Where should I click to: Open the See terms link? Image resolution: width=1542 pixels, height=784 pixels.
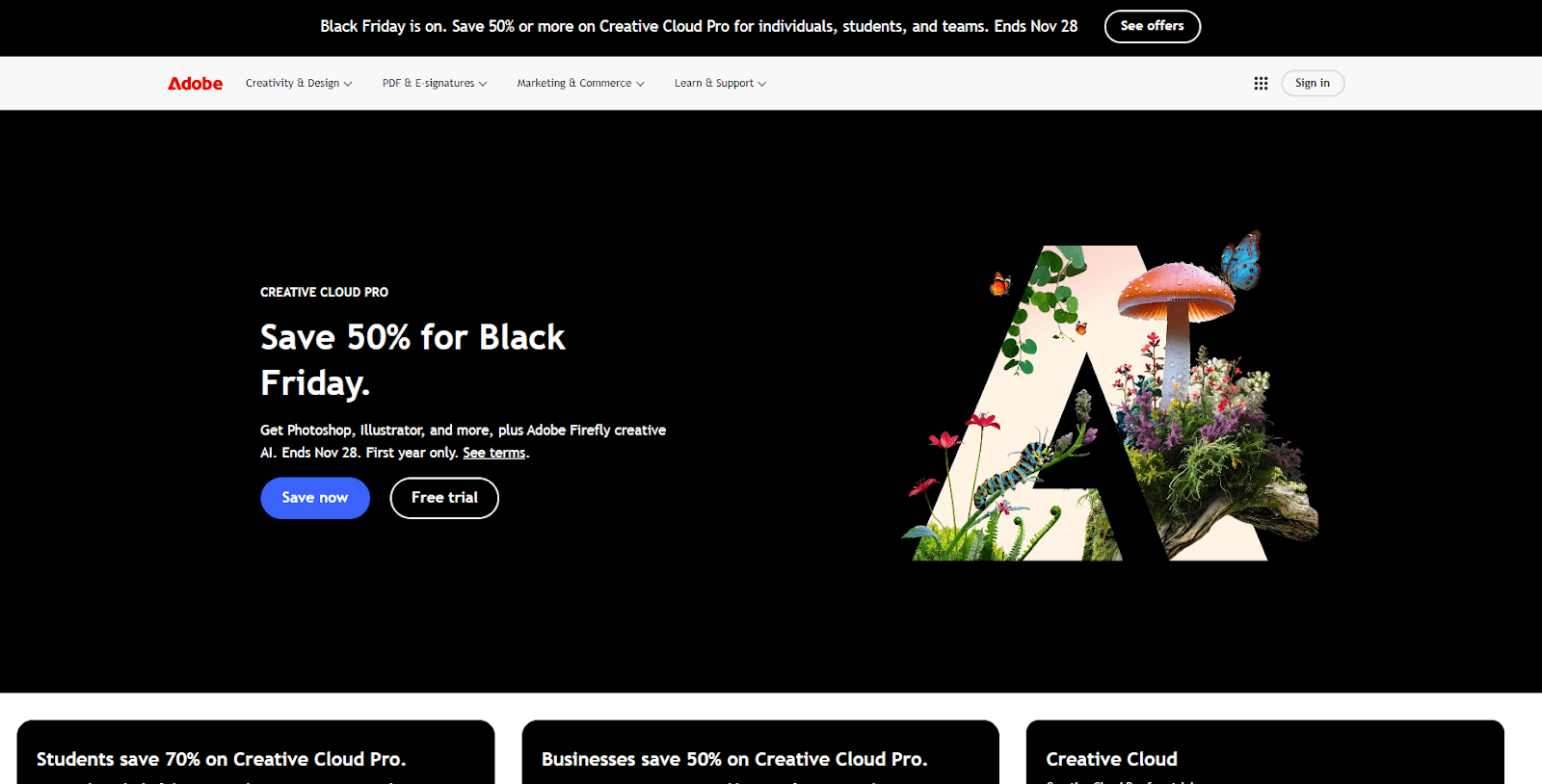494,453
